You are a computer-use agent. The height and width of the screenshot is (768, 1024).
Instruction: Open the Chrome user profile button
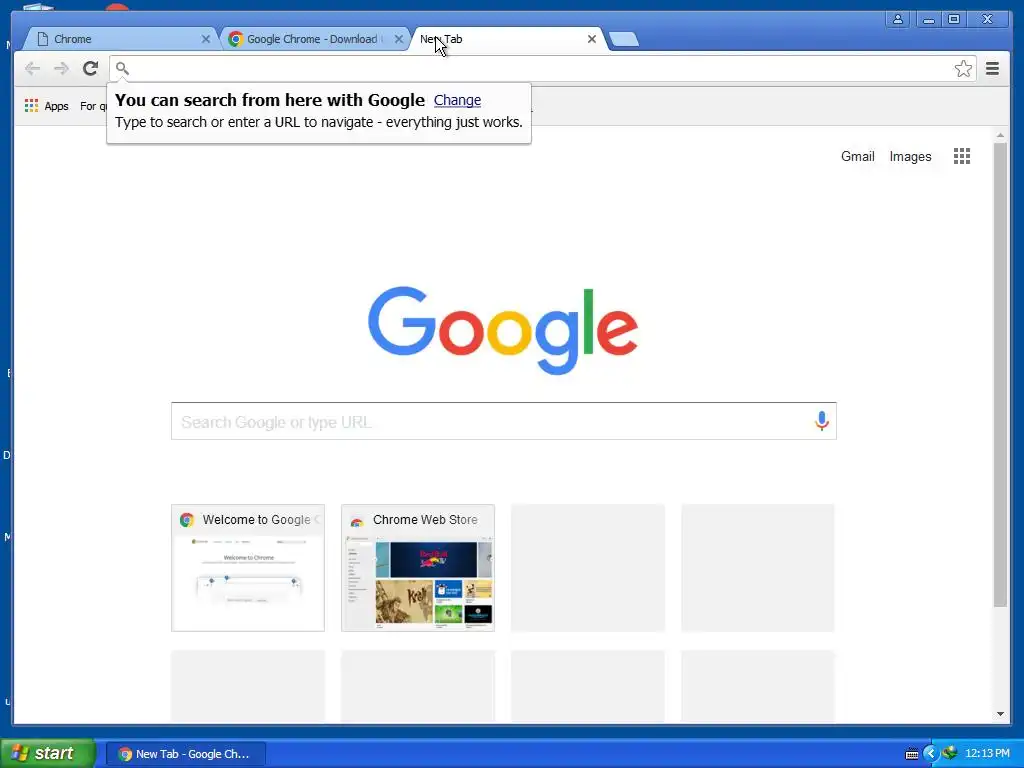tap(898, 19)
